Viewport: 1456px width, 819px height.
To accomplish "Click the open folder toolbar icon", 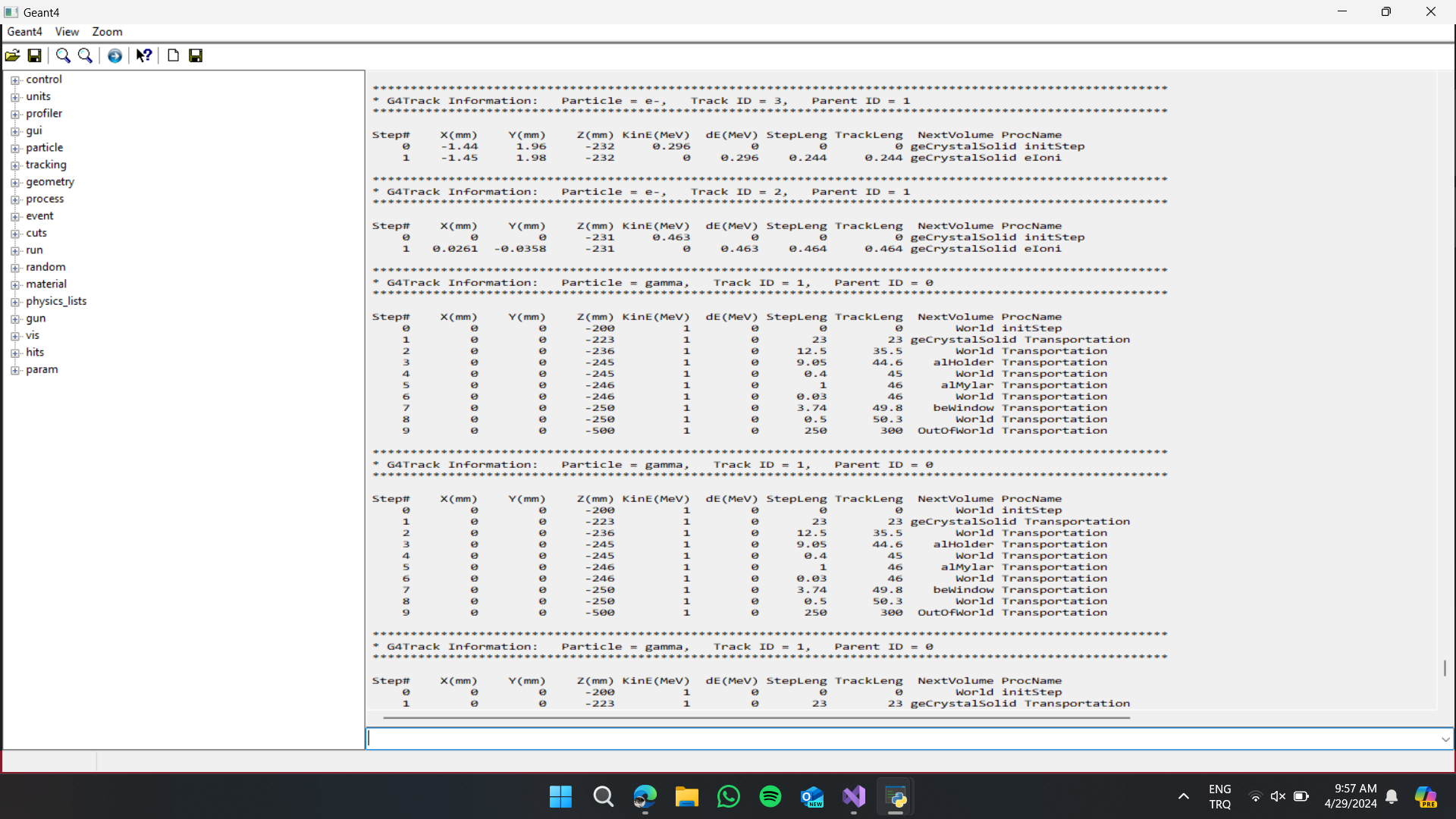I will point(13,55).
